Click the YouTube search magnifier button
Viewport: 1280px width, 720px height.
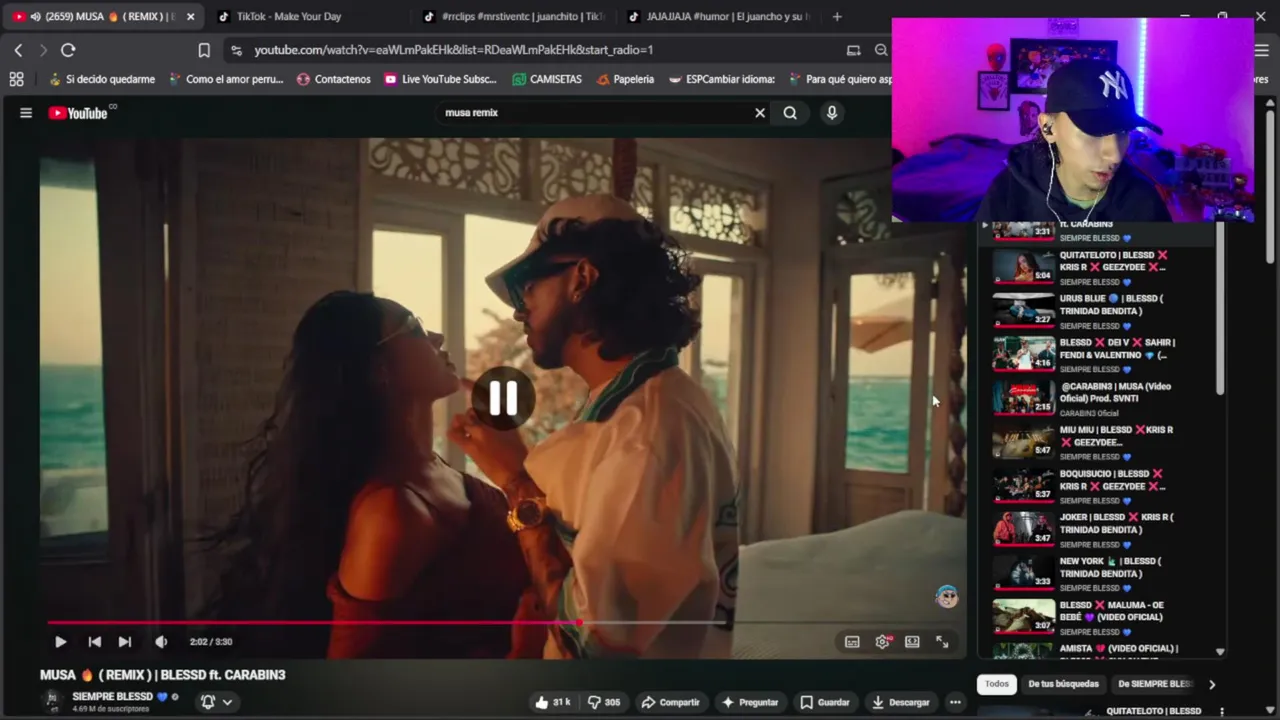[790, 113]
